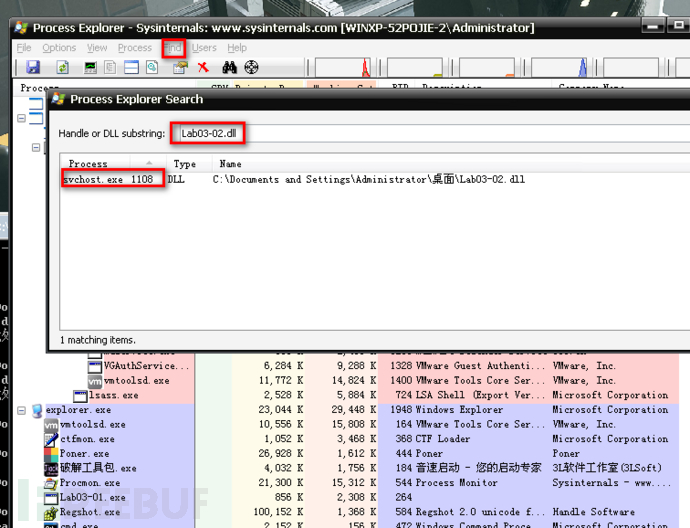Open the Options menu
Screen dimensions: 690x528
point(59,48)
